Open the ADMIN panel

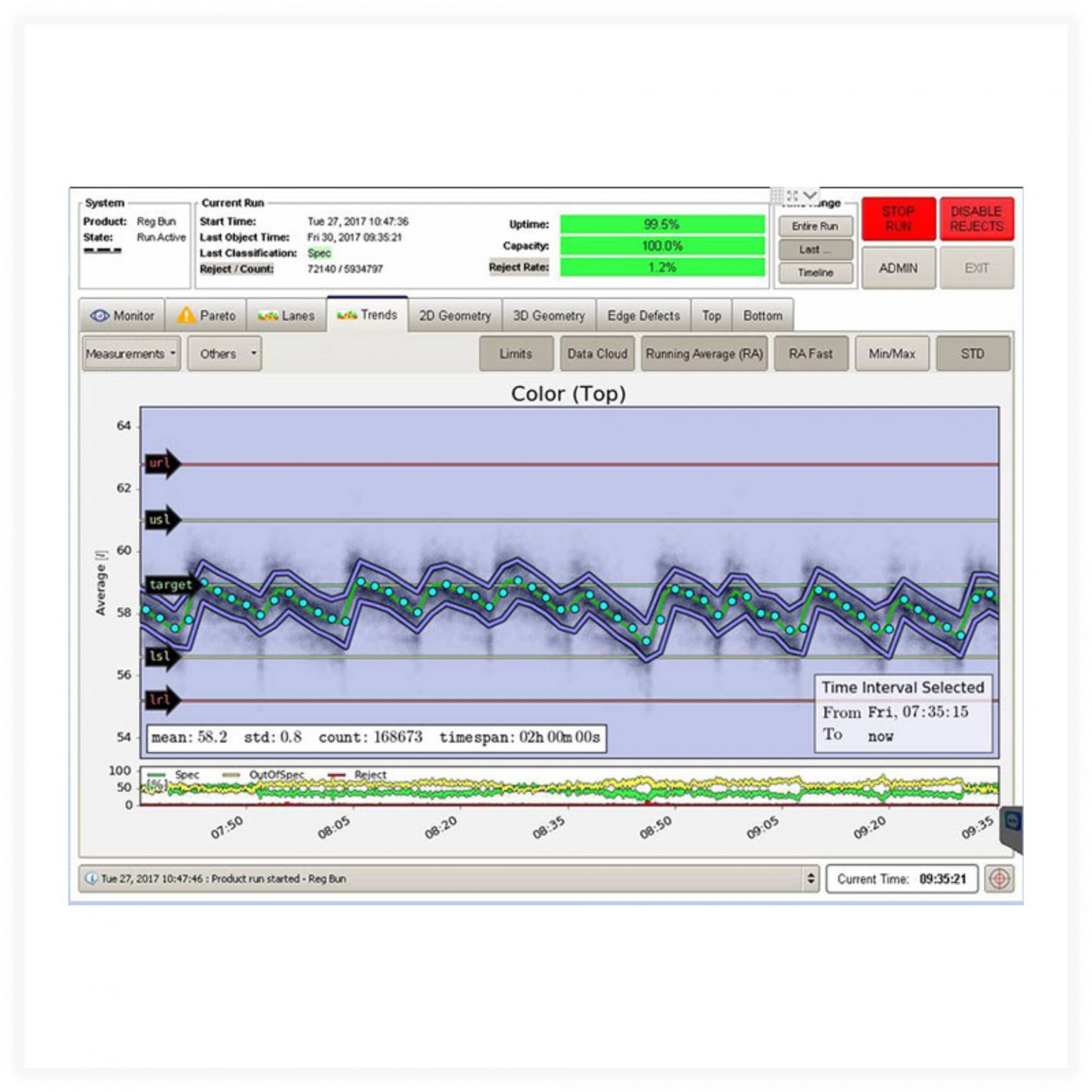tap(899, 268)
